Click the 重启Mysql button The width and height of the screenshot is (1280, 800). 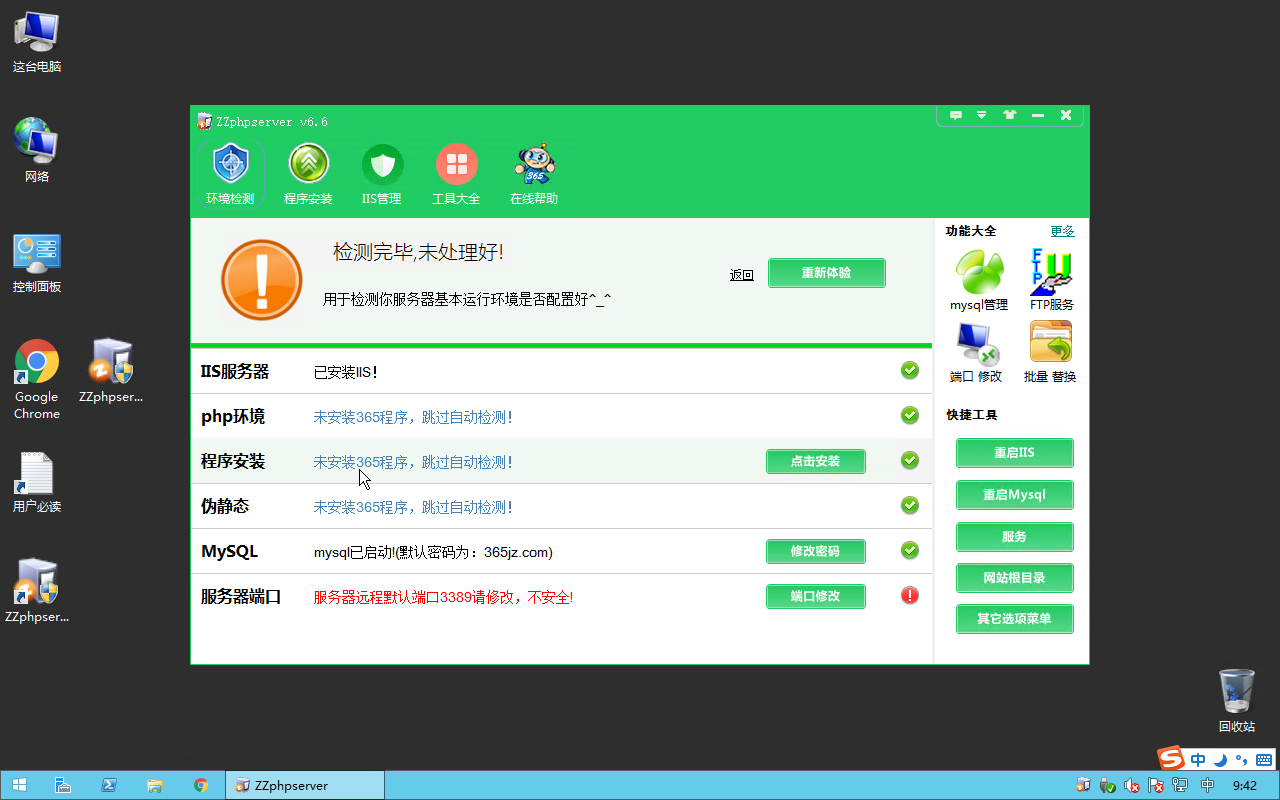click(1015, 495)
